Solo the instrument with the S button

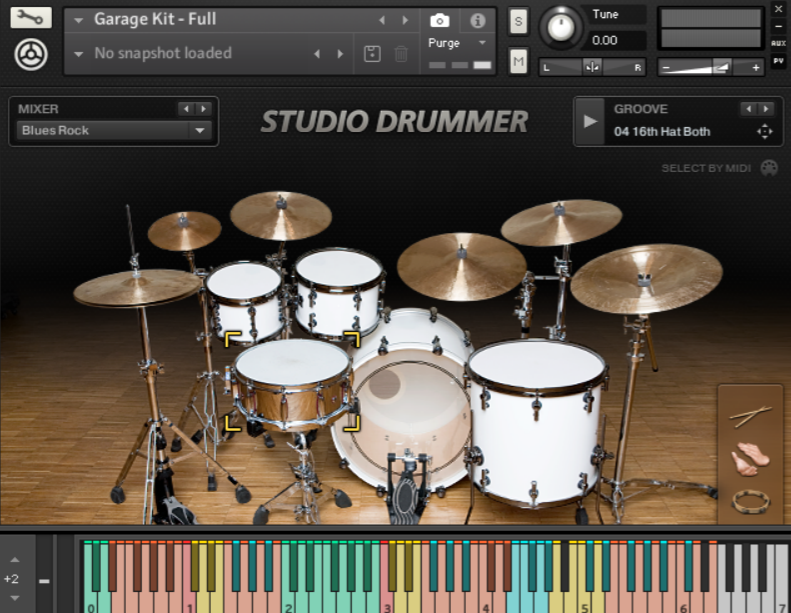tap(518, 21)
